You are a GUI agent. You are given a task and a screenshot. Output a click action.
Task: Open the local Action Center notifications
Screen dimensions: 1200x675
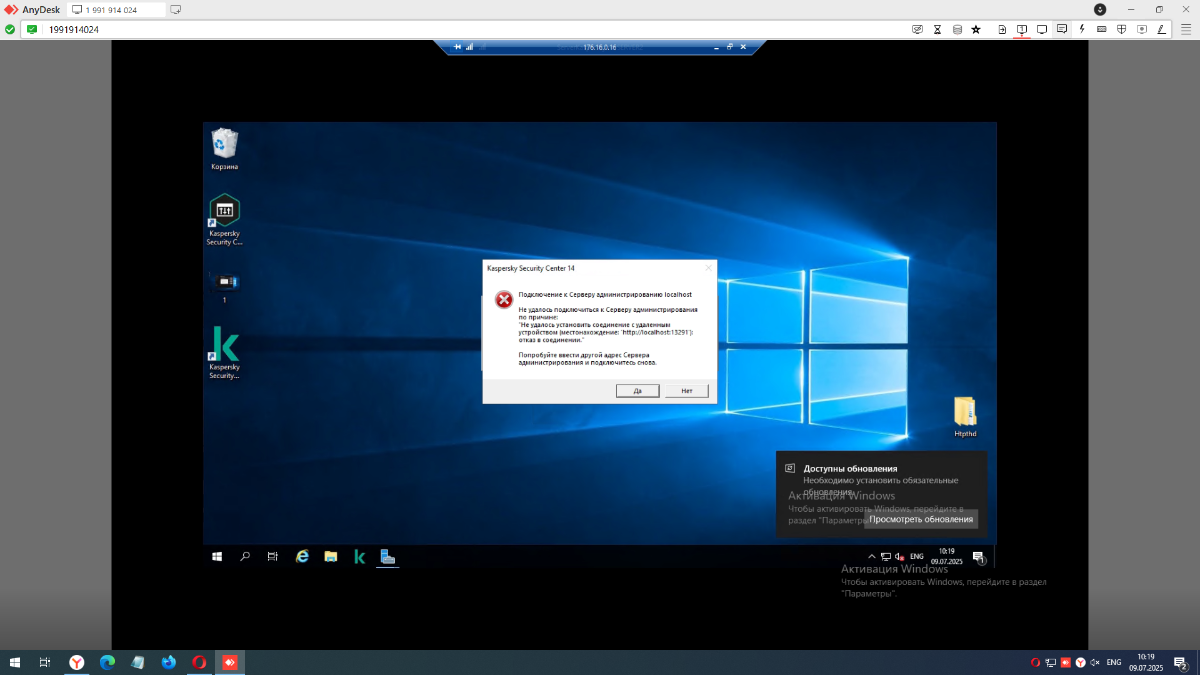1181,662
